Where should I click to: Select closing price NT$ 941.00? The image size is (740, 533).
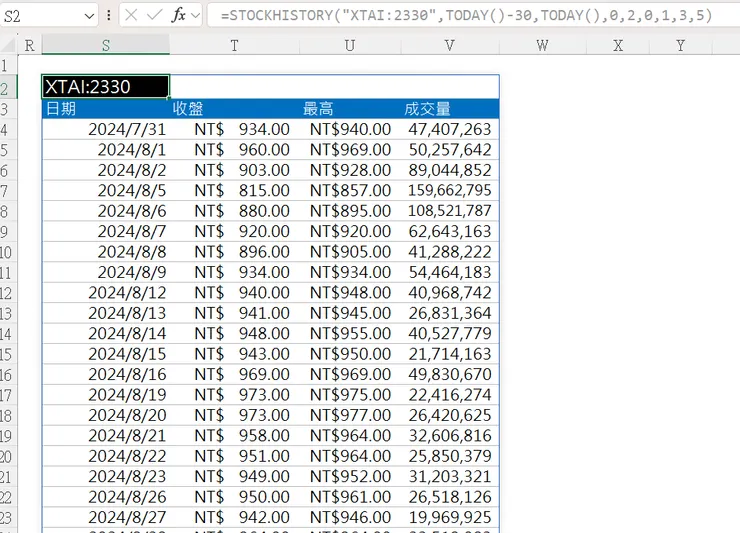235,313
